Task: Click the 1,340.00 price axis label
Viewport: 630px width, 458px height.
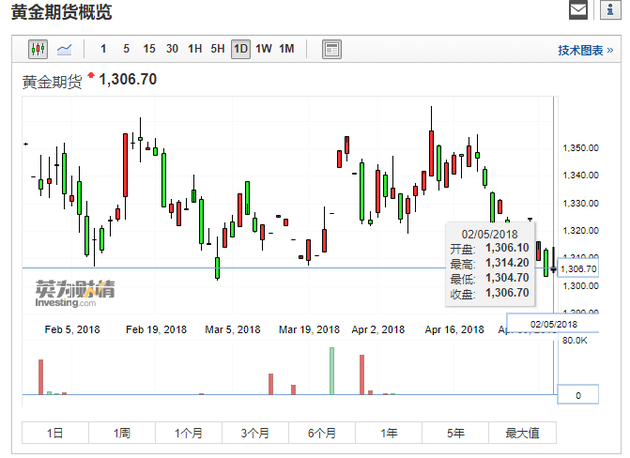Action: (581, 175)
